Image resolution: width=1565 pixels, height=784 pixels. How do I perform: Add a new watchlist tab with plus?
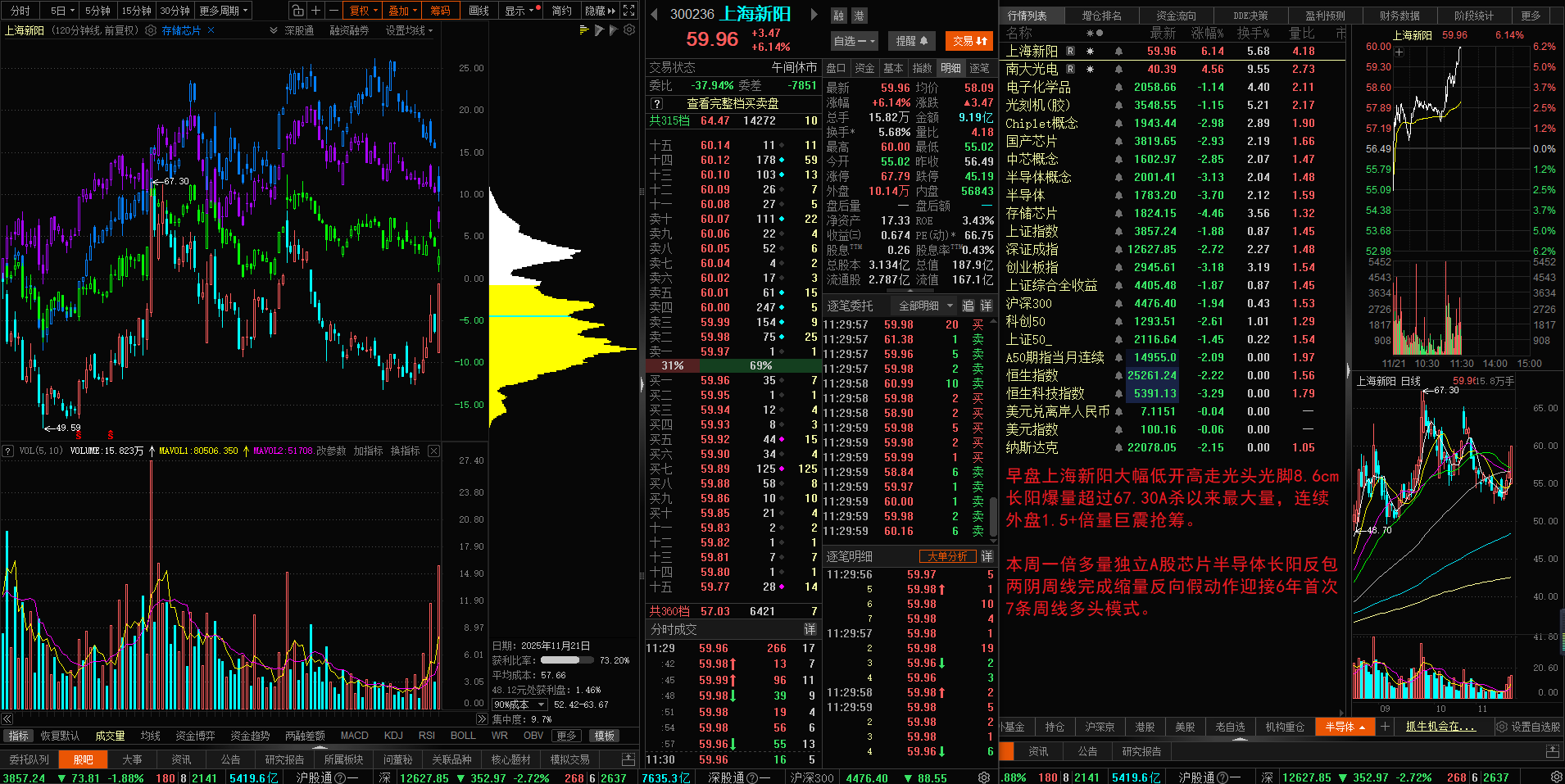pos(1385,727)
